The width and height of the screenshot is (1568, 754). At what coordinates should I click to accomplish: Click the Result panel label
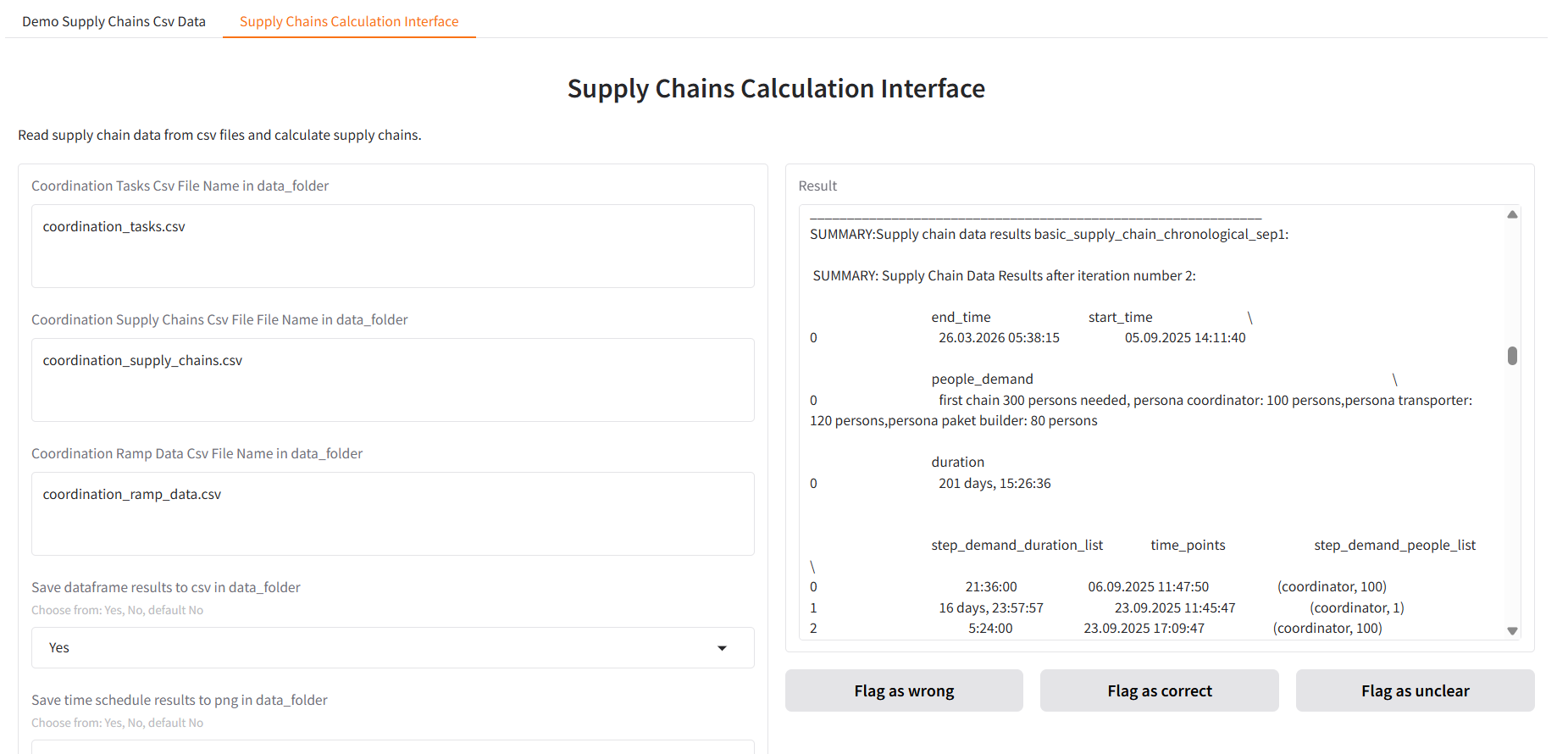pyautogui.click(x=817, y=186)
